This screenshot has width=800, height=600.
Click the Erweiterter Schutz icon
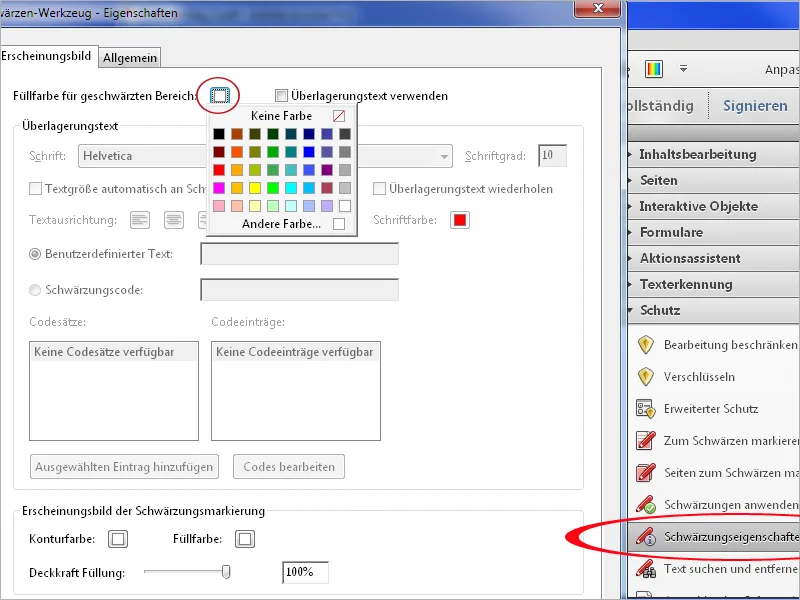645,409
